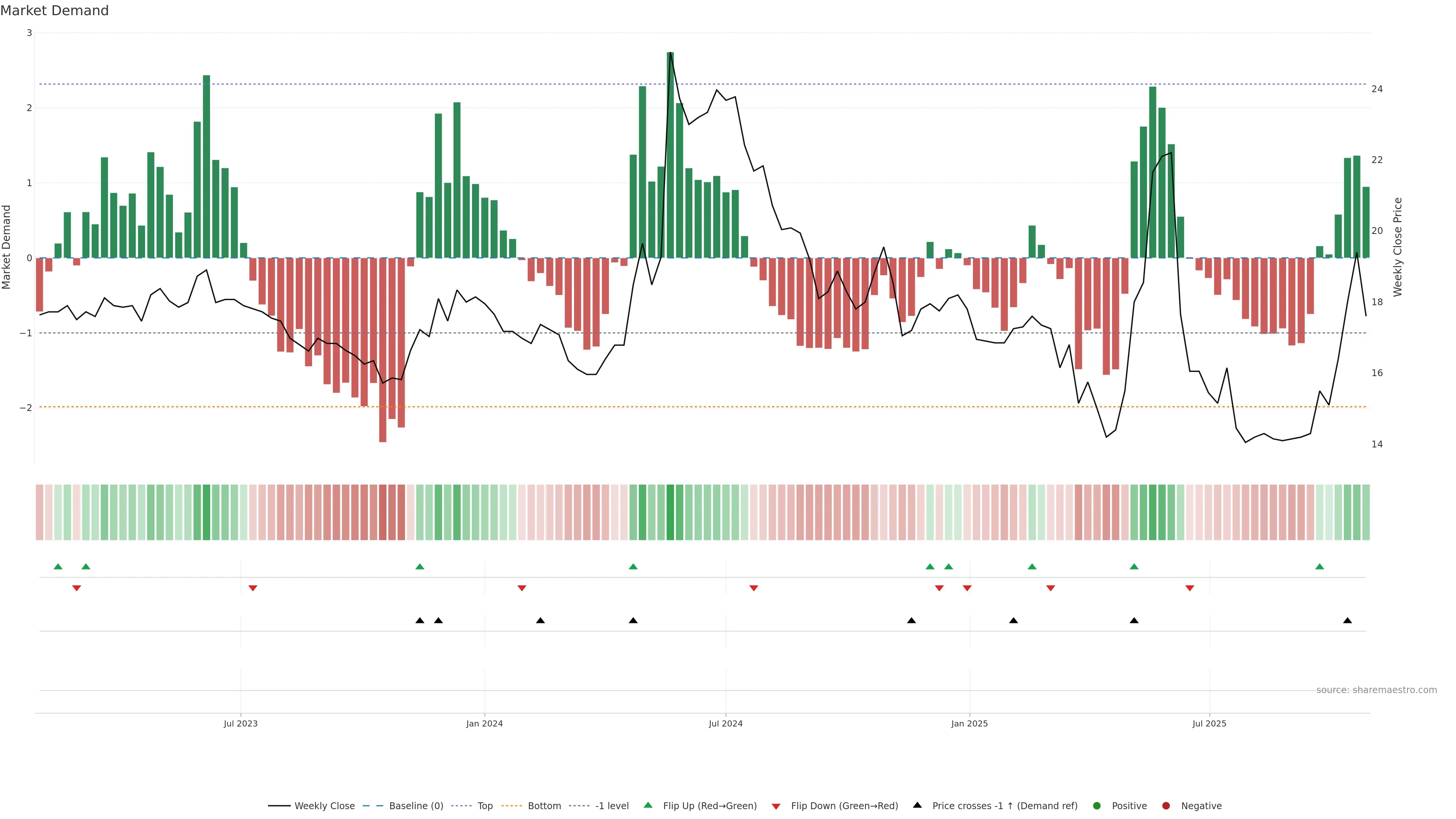Click source: sharemaestro.com text
This screenshot has width=1456, height=819.
tap(1376, 690)
